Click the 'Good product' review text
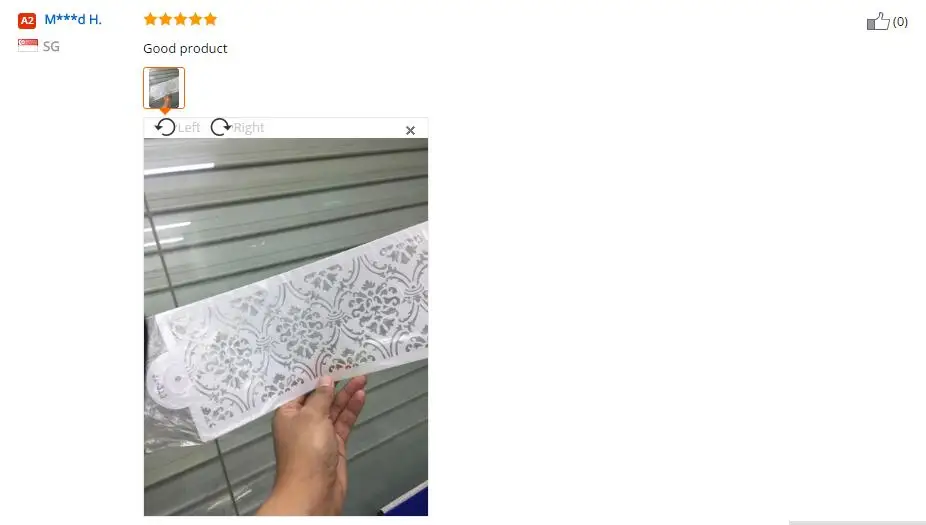Screen dimensions: 926x525 tap(185, 48)
